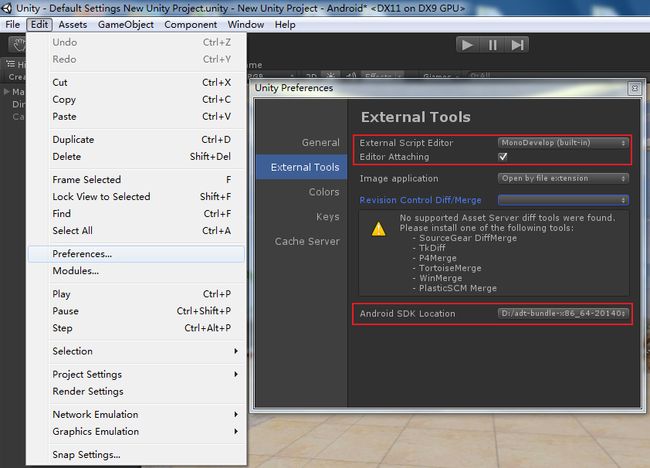
Task: Choose Select All menu item
Action: tap(136, 230)
